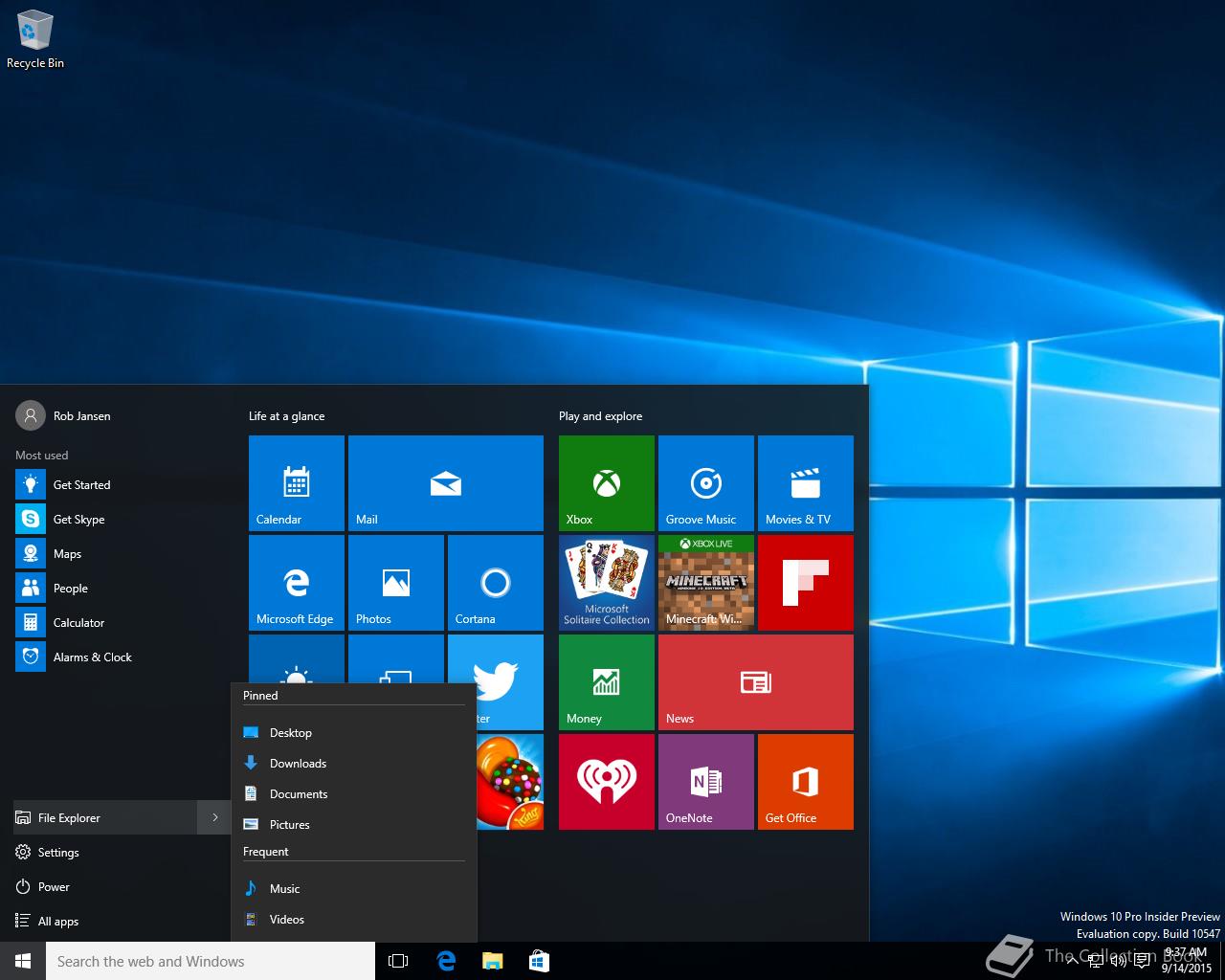Viewport: 1225px width, 980px height.
Task: Launch the Minecraft tile
Action: 706,583
